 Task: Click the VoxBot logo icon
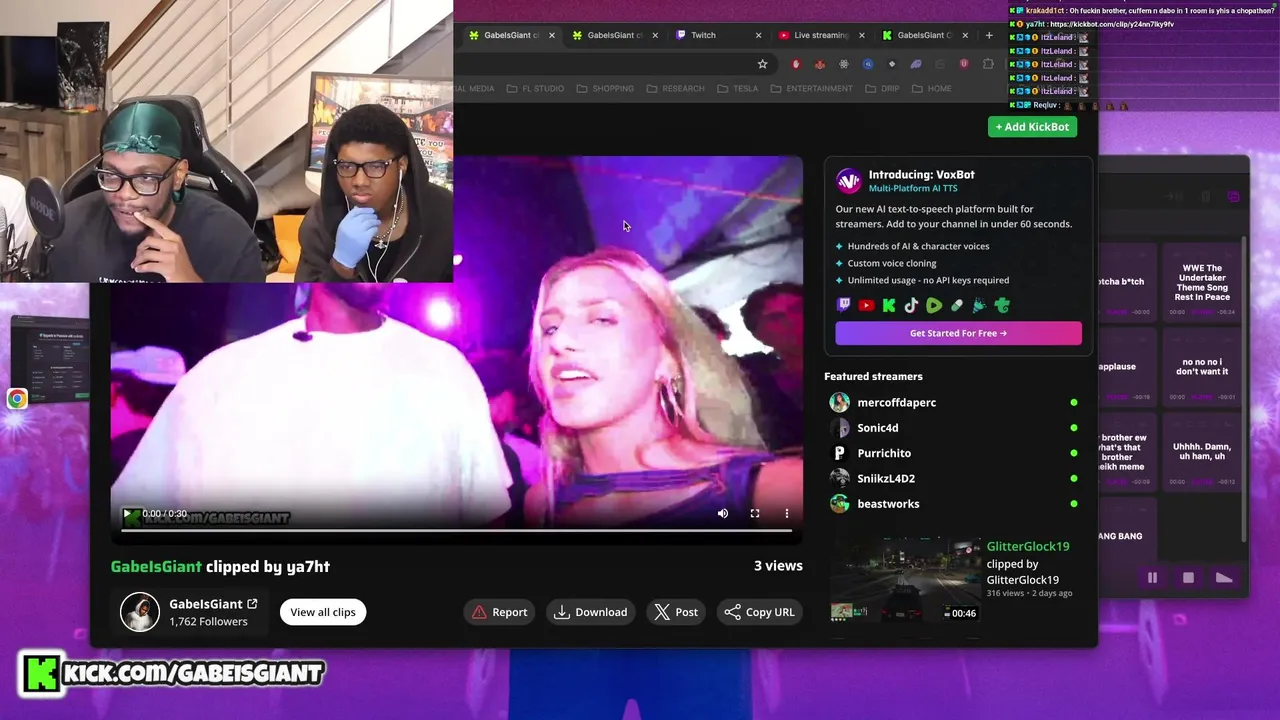[x=848, y=181]
